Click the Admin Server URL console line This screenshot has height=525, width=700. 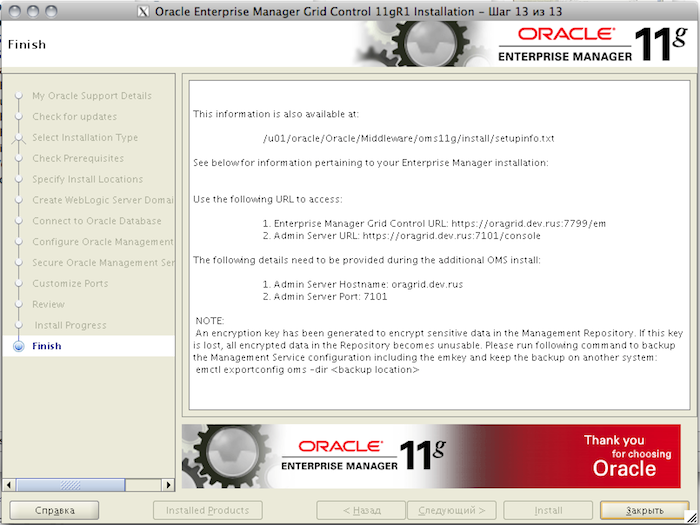coord(401,236)
